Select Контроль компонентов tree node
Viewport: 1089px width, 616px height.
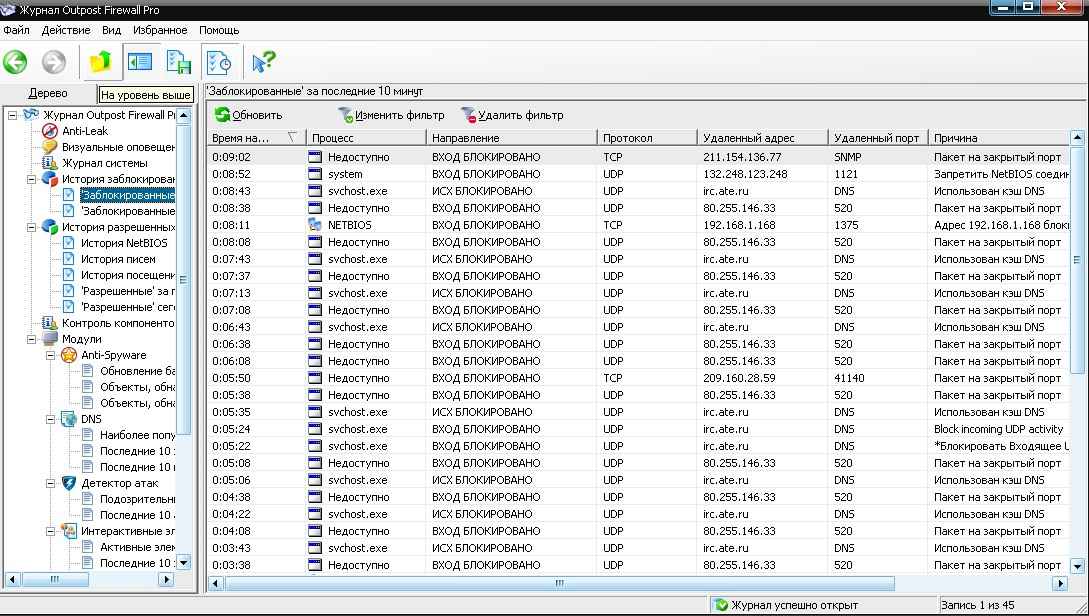coord(118,323)
